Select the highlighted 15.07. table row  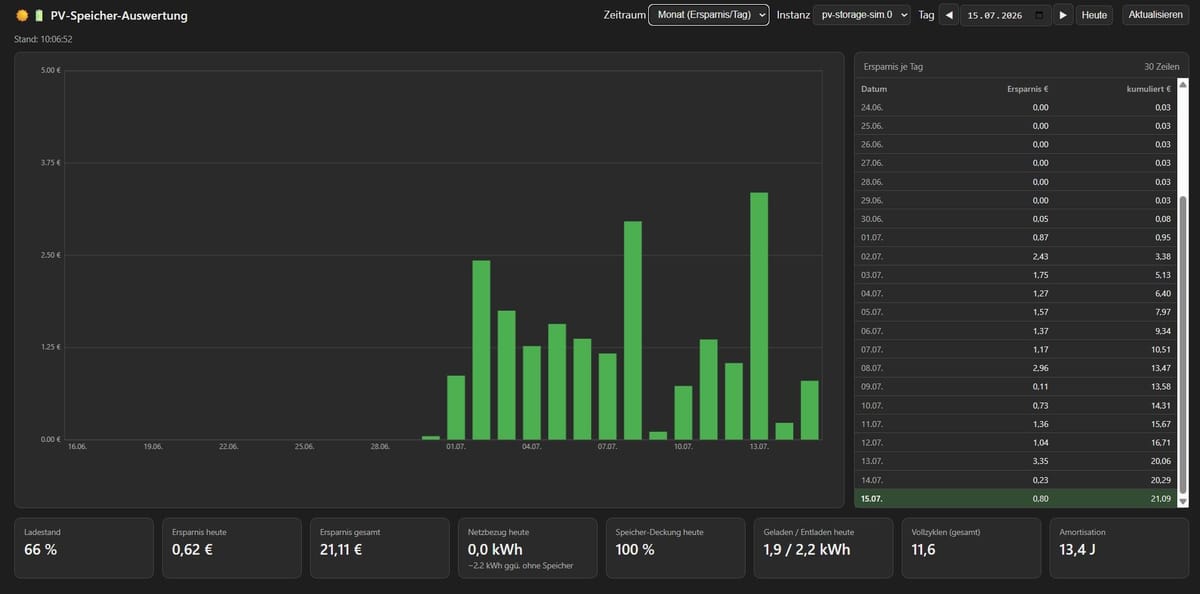(x=1015, y=498)
